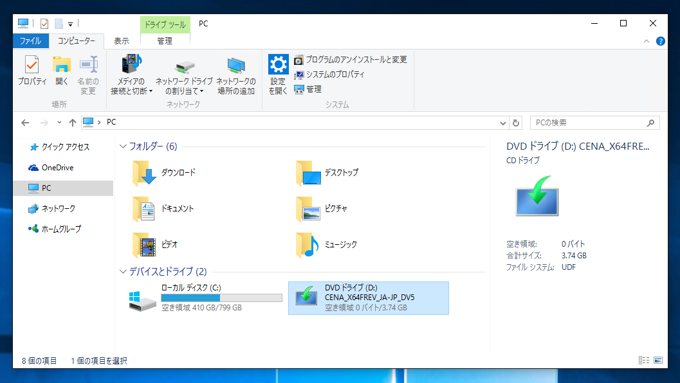
Task: Select the ミュージック folder
Action: (327, 245)
